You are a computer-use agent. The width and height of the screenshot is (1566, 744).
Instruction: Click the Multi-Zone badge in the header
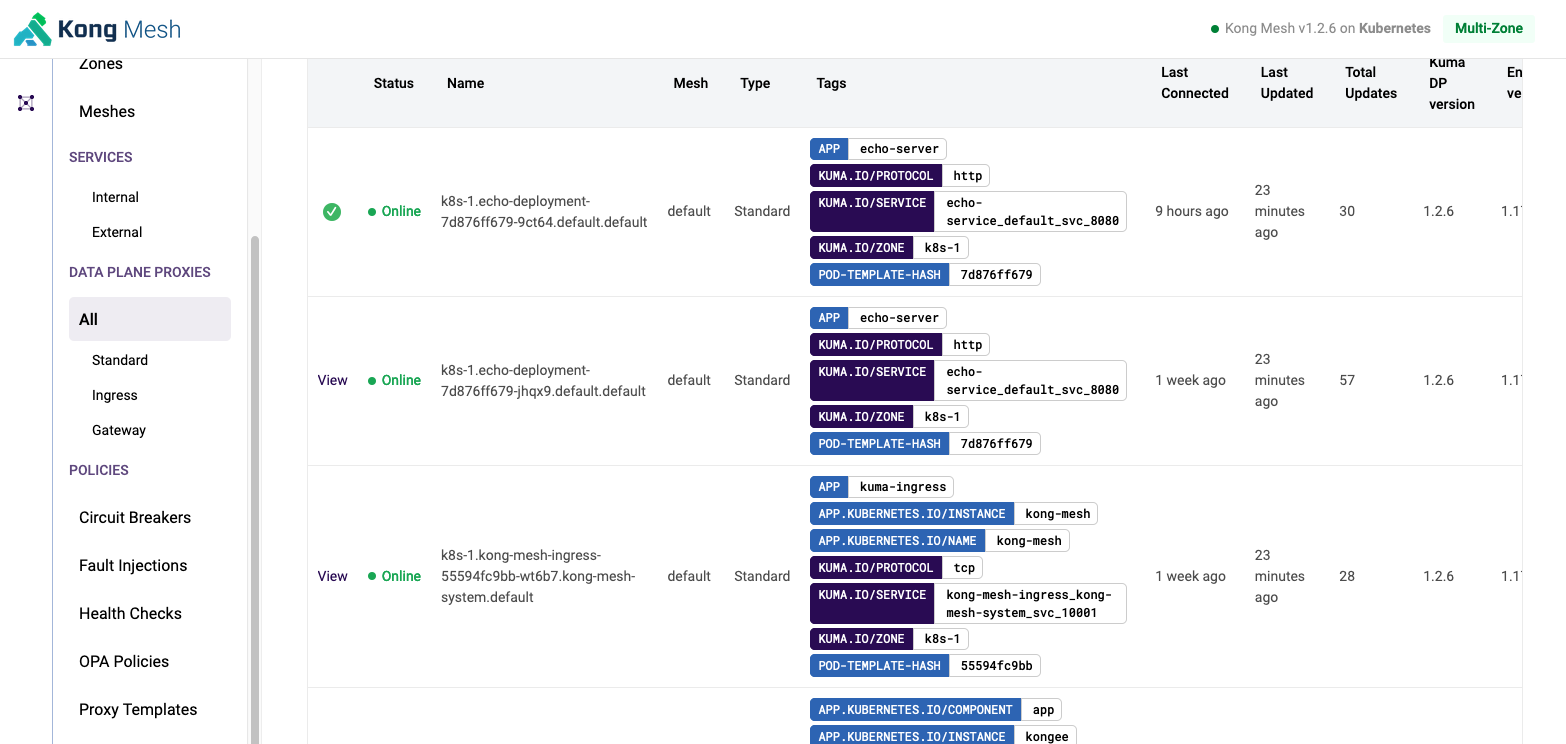[x=1489, y=28]
